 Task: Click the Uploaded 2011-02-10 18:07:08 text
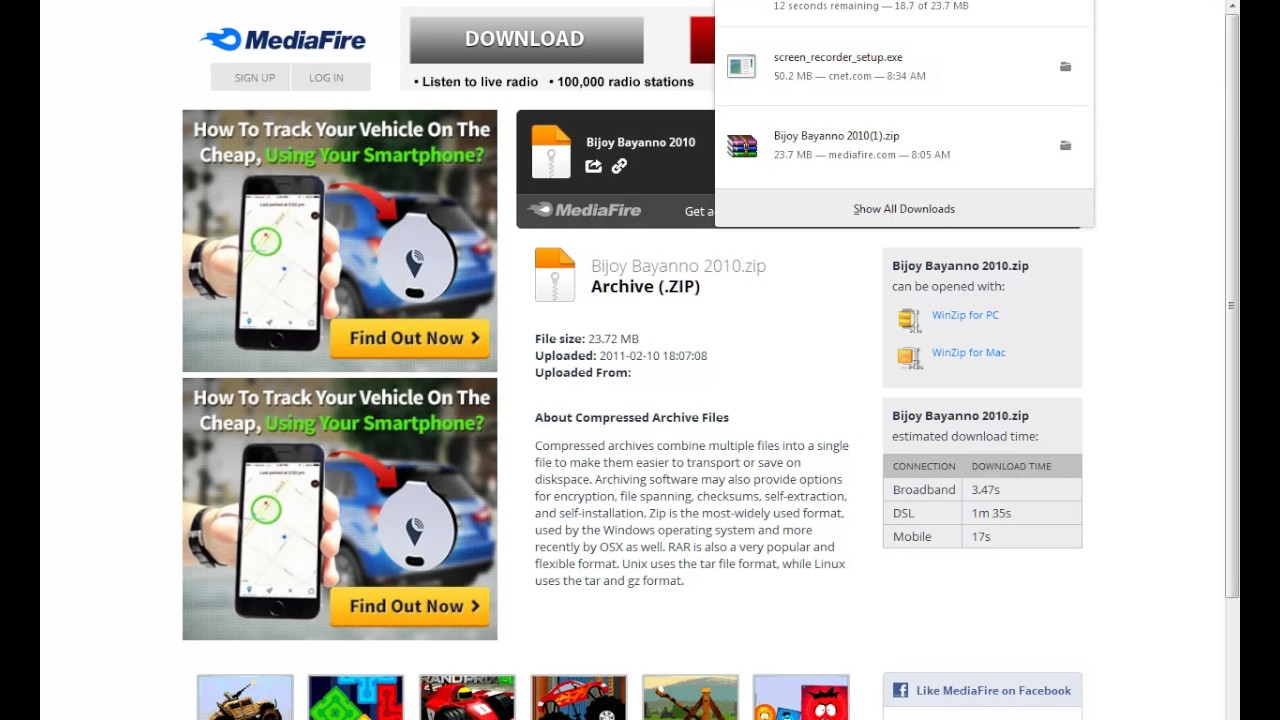tap(621, 356)
